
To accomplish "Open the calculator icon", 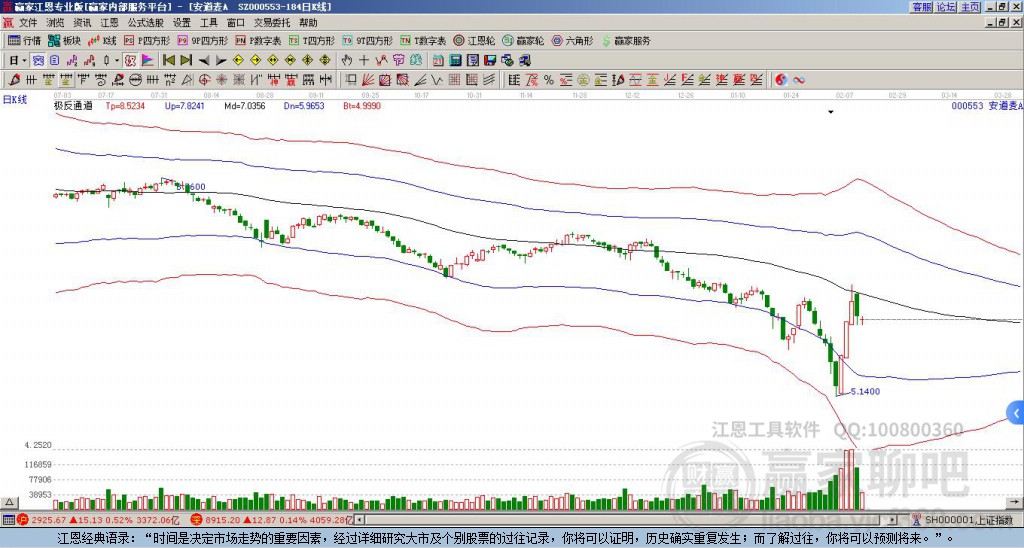I will [455, 60].
